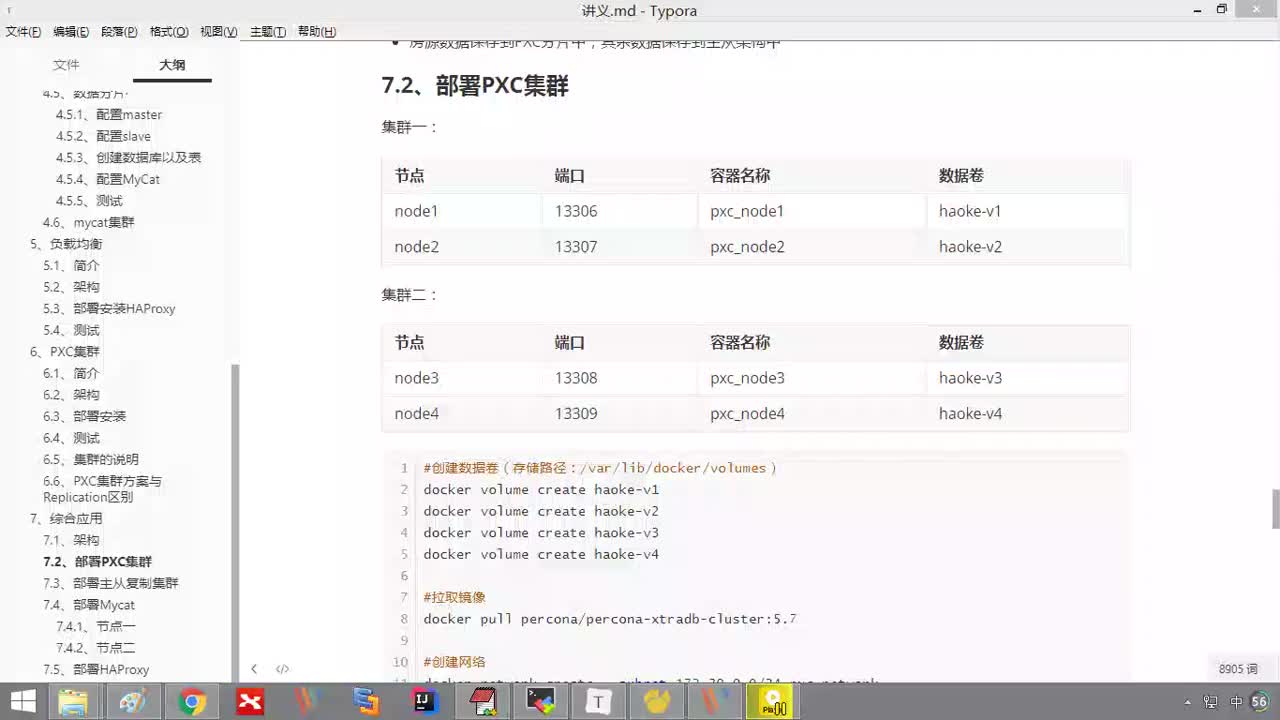Go to outline item 4.5.1、配置master
This screenshot has width=1280, height=720.
pos(109,115)
